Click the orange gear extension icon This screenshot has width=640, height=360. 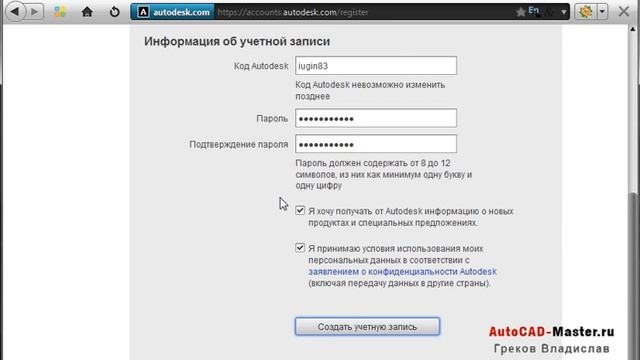tap(586, 12)
